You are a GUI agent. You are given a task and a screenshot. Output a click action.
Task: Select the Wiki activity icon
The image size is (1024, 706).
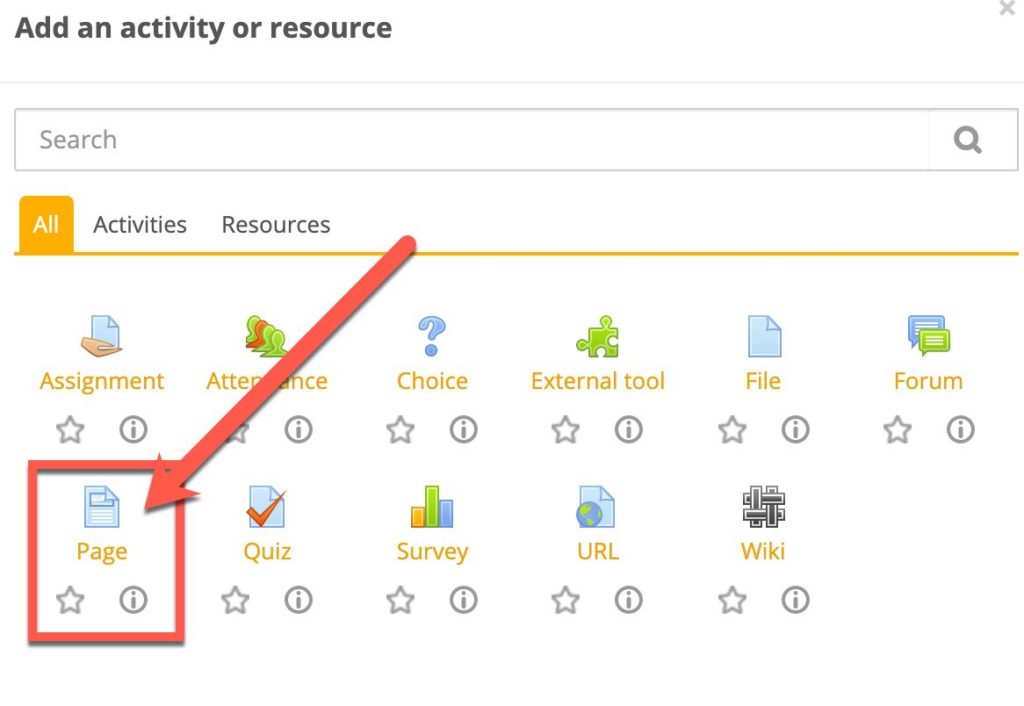[x=763, y=507]
